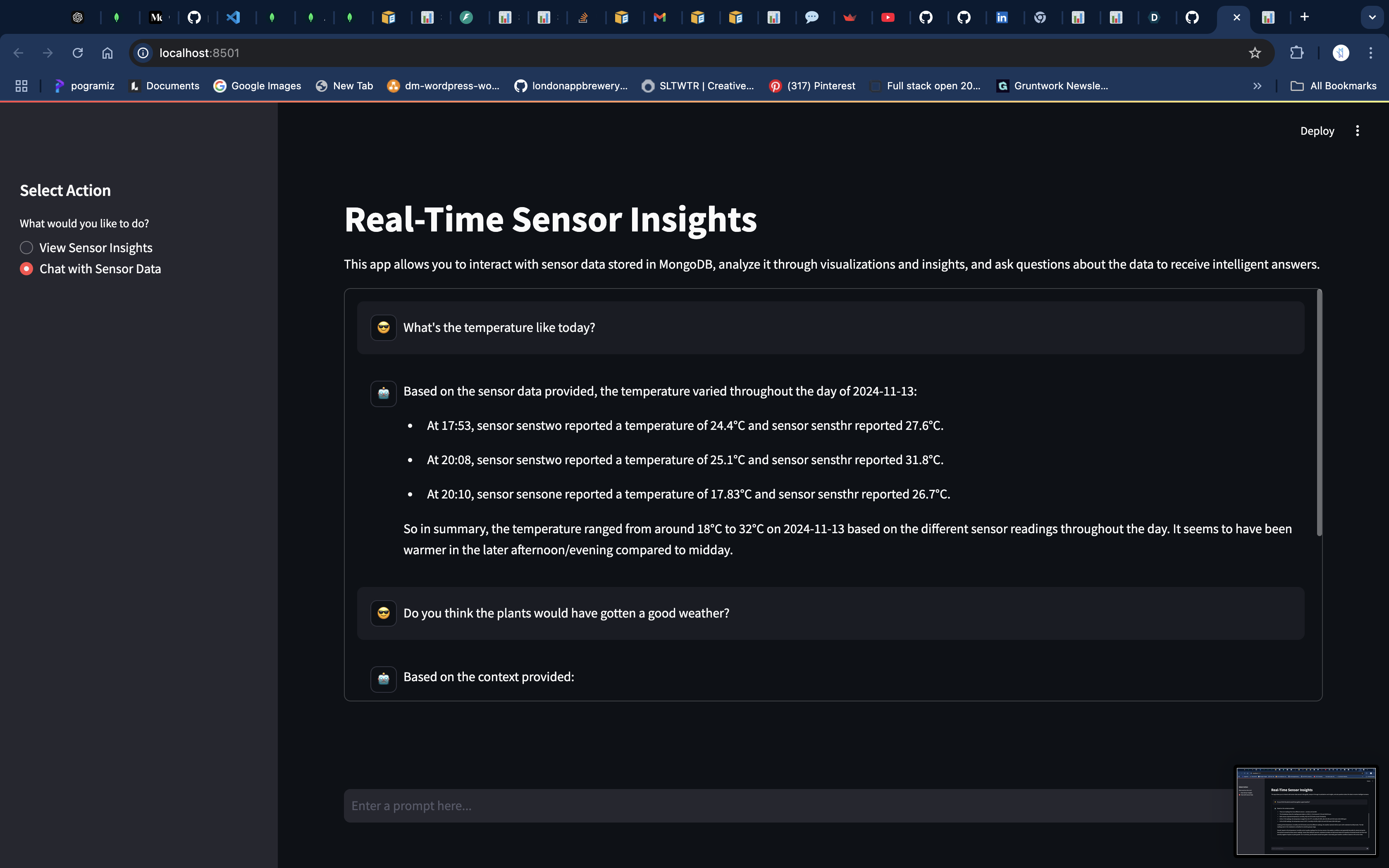Open Streamlit three-dot menu beside Deploy
1389x868 pixels.
(x=1358, y=131)
